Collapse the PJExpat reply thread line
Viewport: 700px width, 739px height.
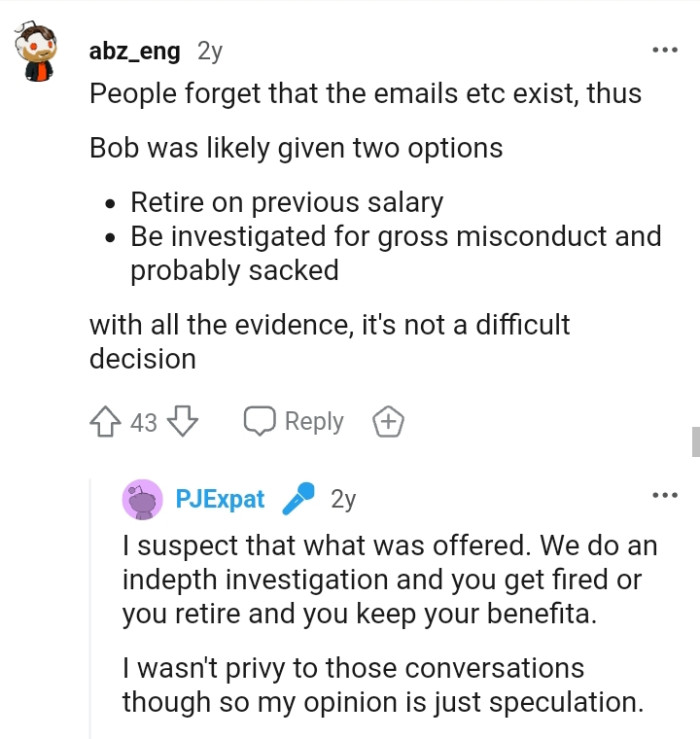point(91,610)
